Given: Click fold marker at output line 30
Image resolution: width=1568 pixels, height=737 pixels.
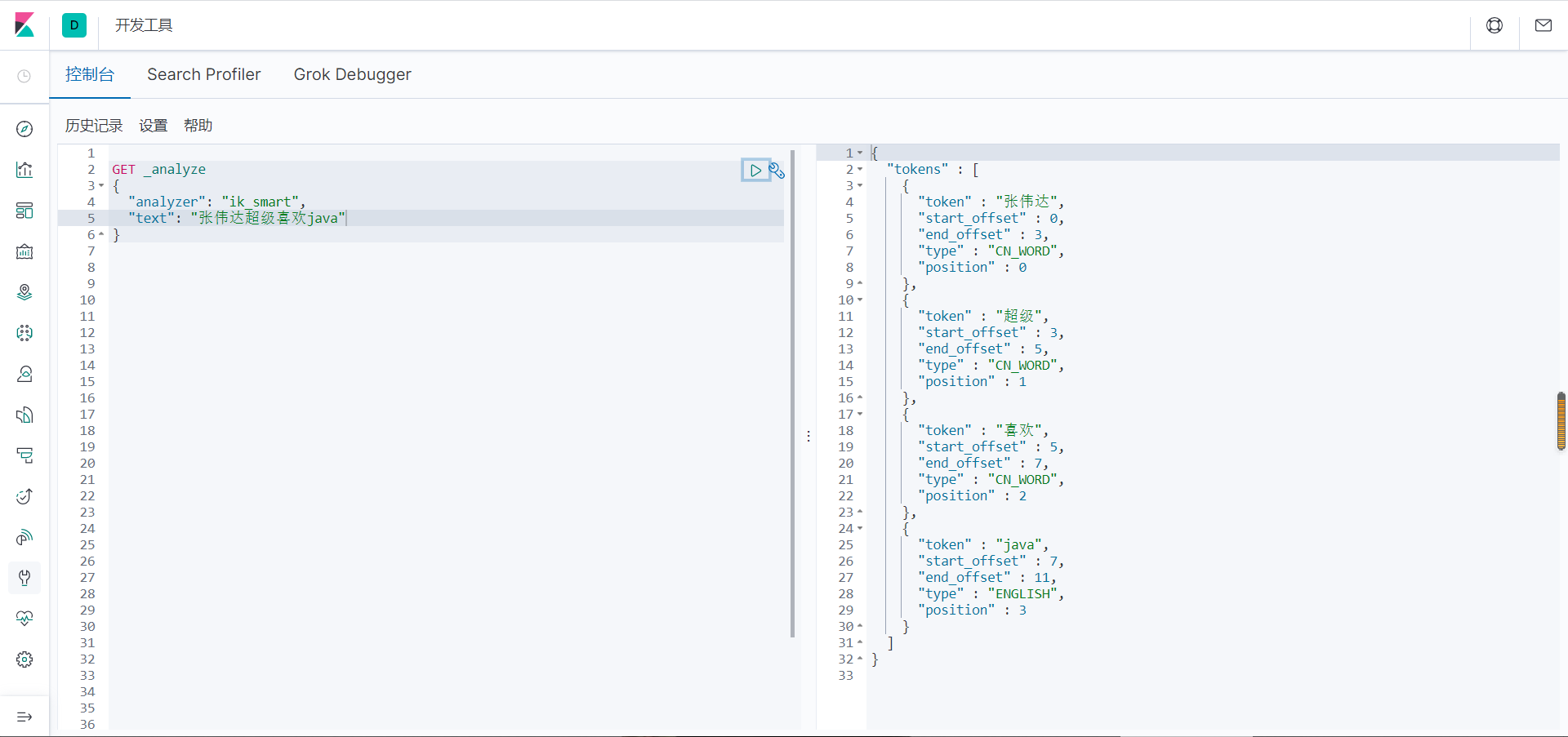Looking at the screenshot, I should click(x=860, y=627).
